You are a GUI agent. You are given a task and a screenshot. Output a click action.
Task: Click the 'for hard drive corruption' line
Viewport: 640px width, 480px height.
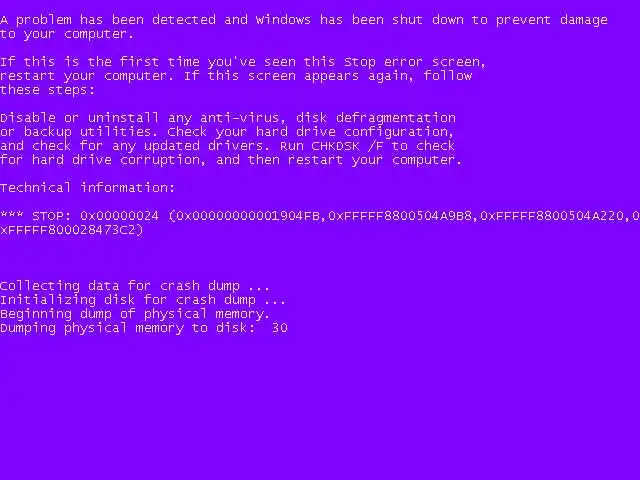[x=231, y=160]
